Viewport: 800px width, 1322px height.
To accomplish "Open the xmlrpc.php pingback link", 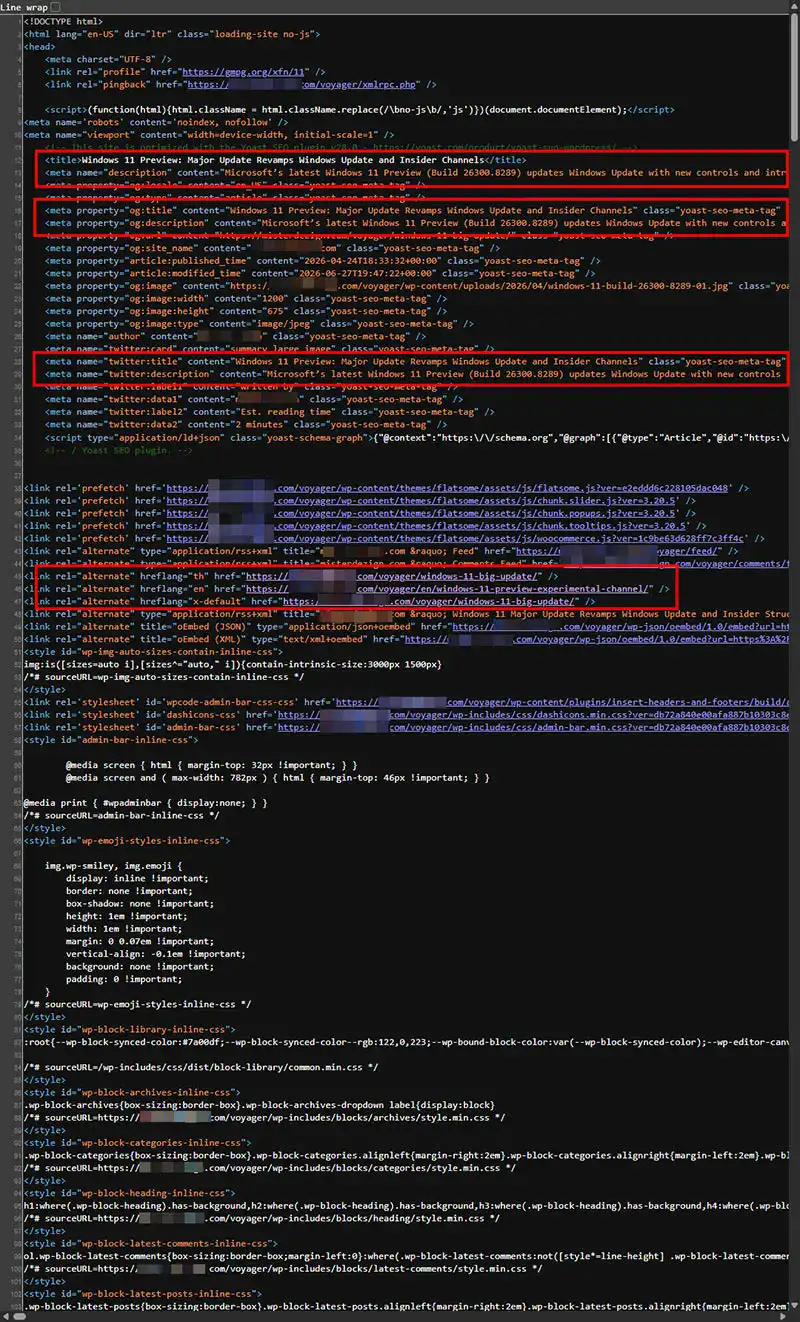I will 302,85.
